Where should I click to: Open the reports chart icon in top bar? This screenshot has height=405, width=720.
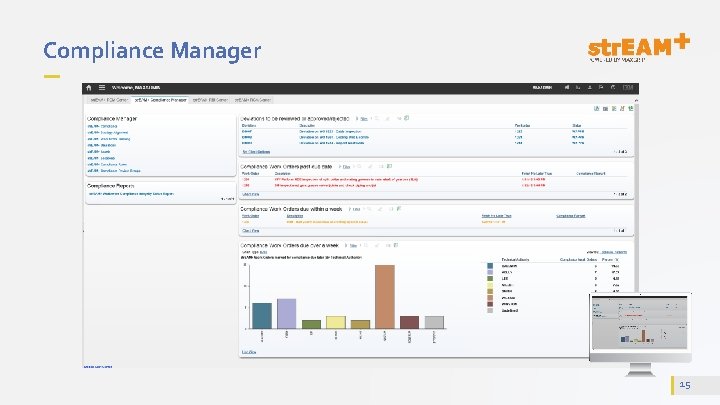(578, 87)
